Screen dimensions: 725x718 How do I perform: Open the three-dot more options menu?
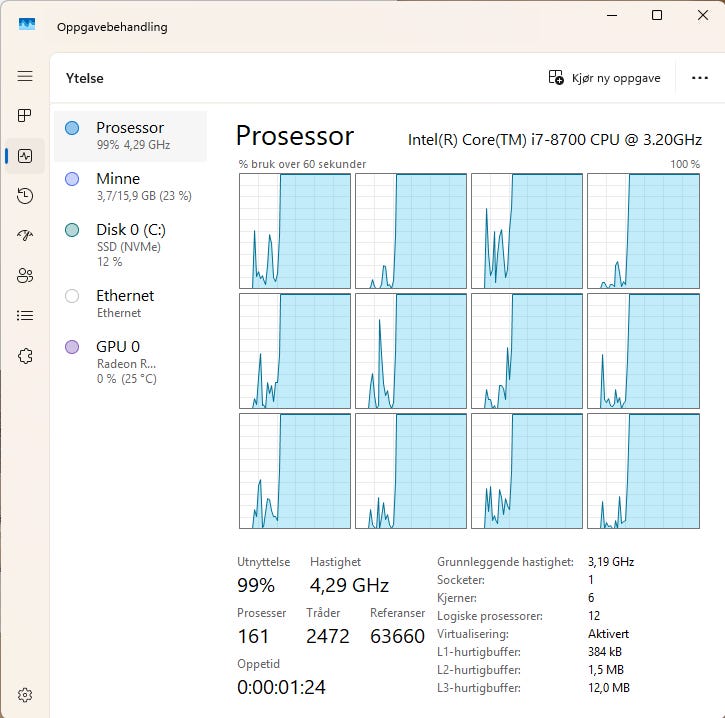[700, 78]
